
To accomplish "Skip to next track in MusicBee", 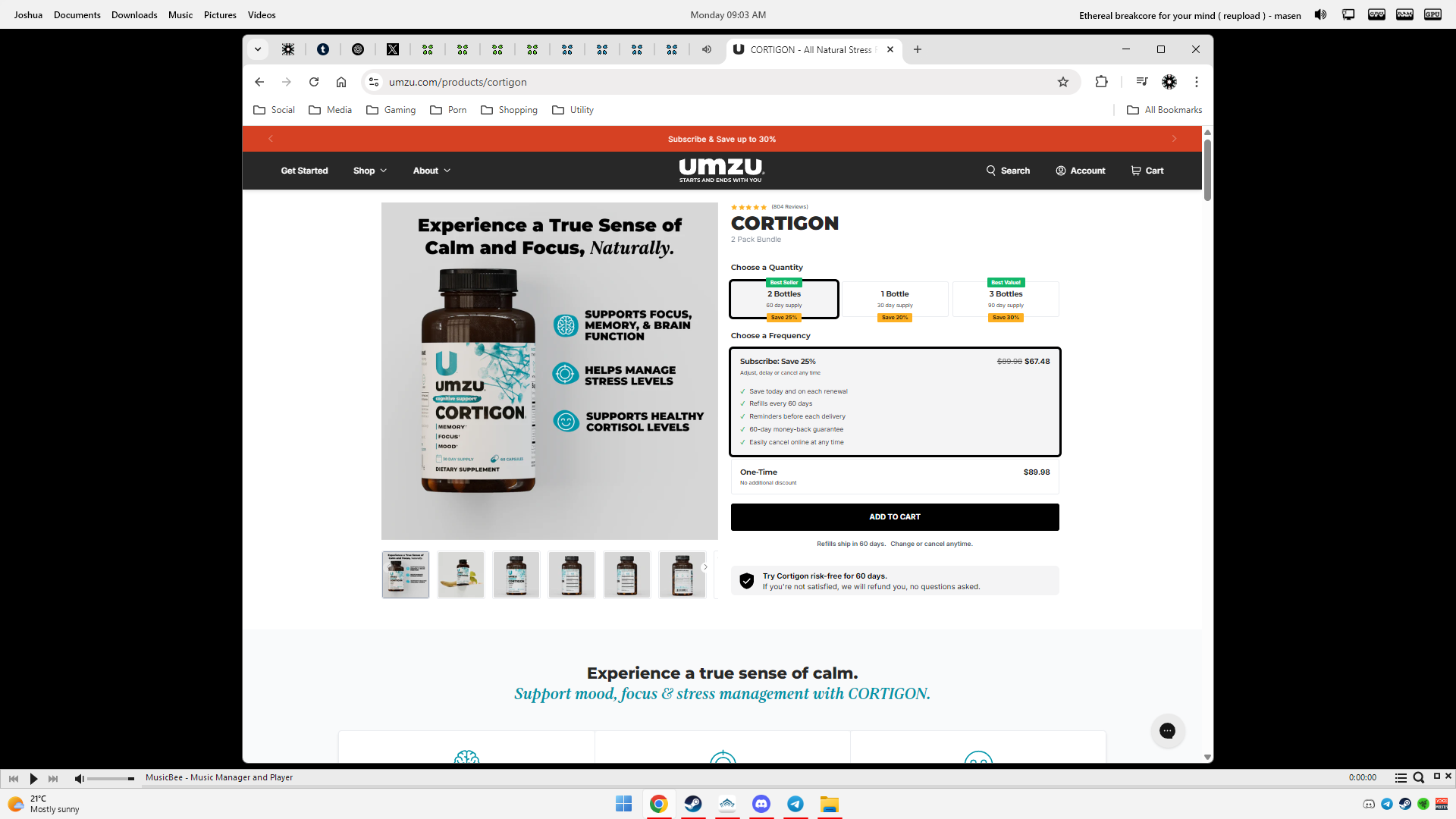I will click(x=53, y=778).
